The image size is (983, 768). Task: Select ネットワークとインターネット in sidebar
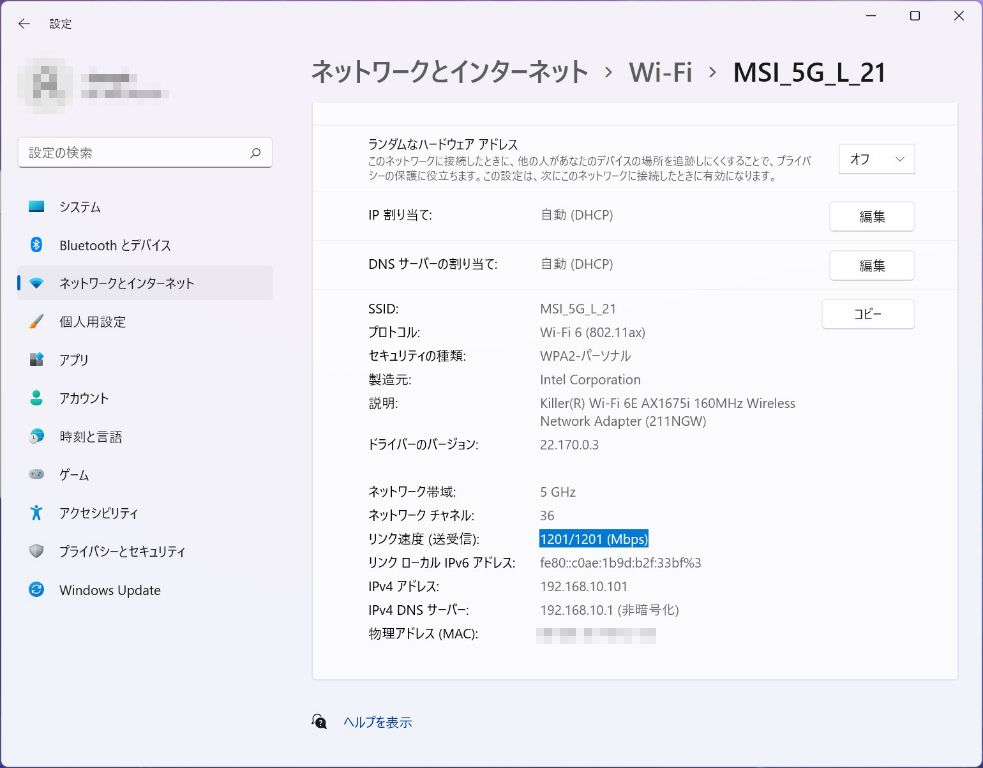pos(126,283)
